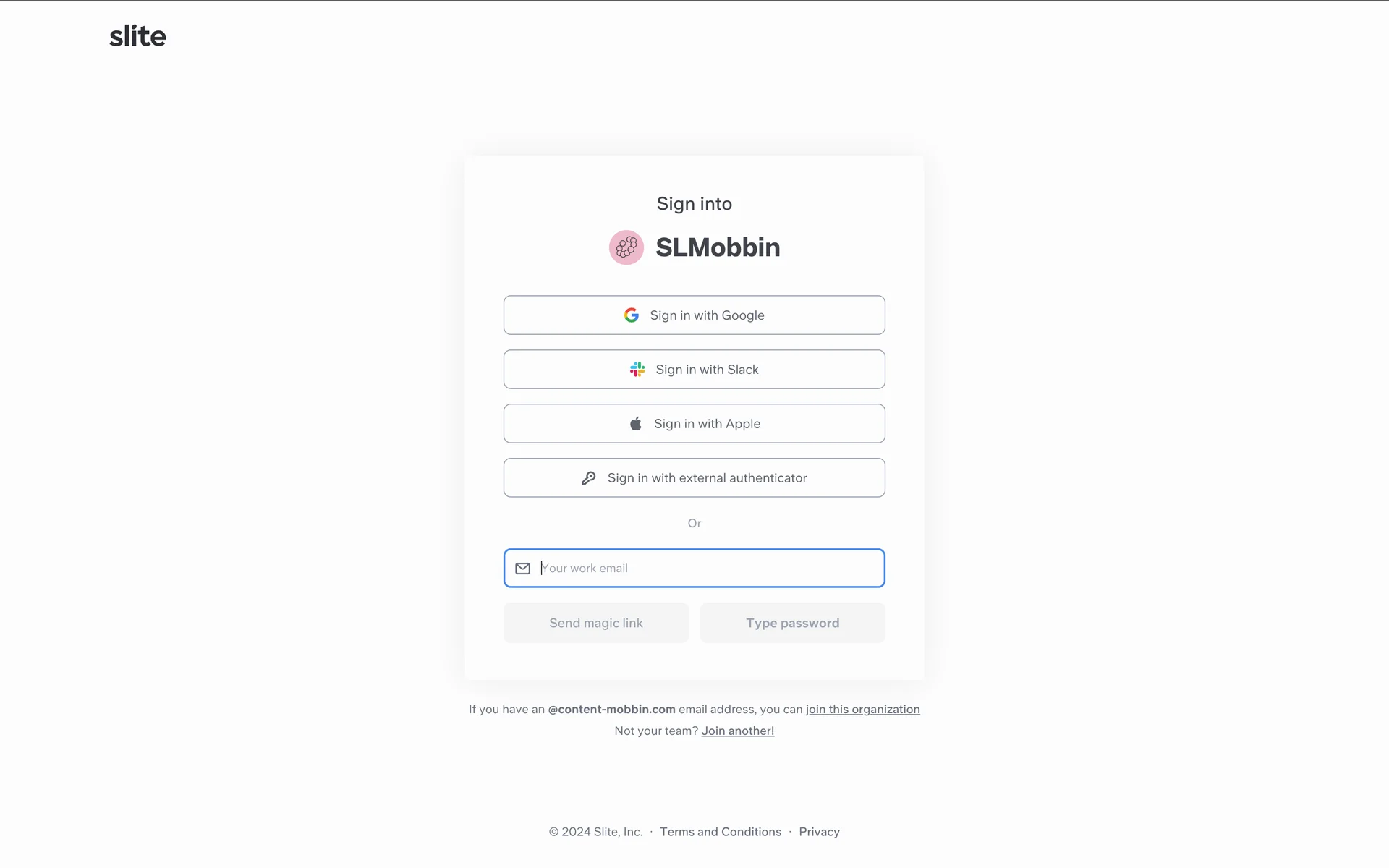This screenshot has height=868, width=1389.
Task: Click the colorful Slack logo icon
Action: [637, 370]
